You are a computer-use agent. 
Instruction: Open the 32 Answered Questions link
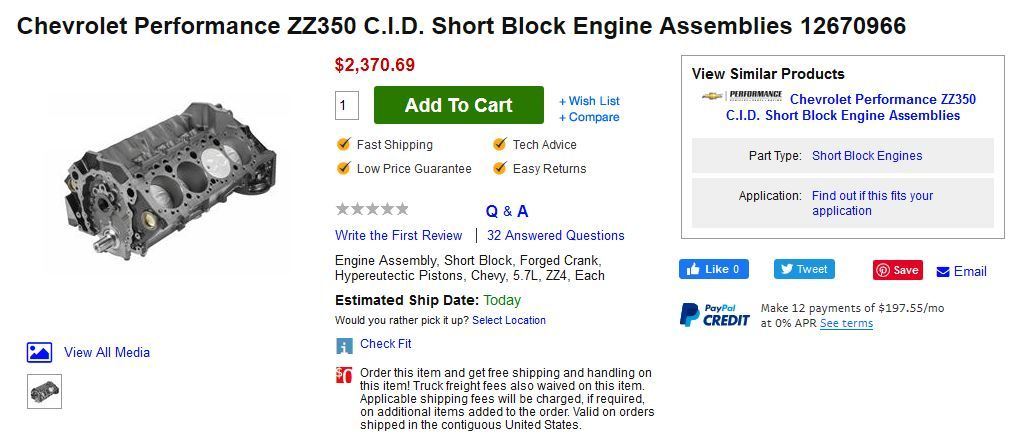tap(555, 236)
